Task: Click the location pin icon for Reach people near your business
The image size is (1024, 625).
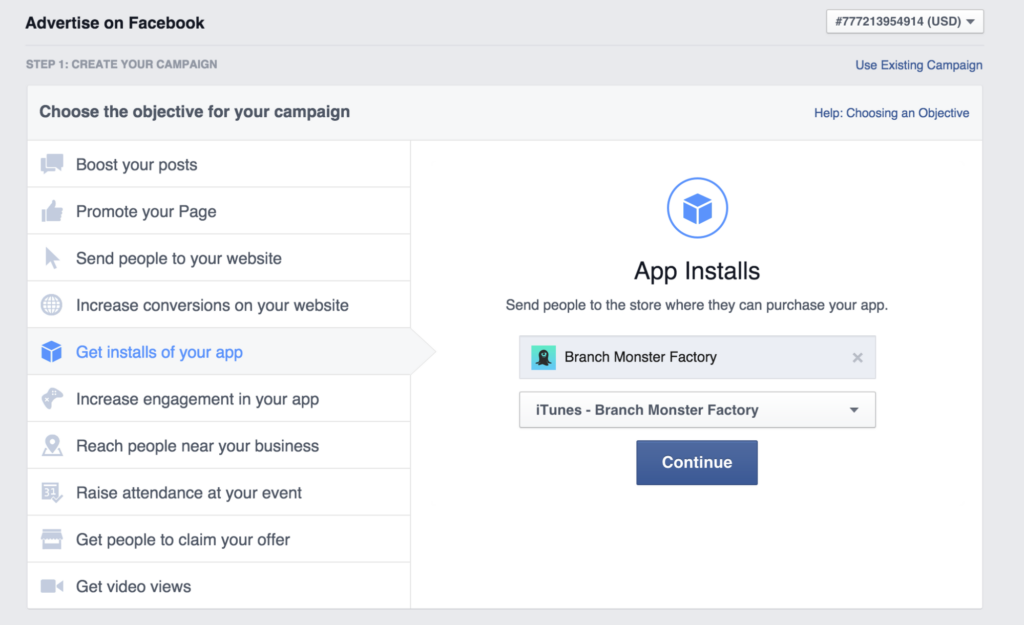Action: pos(52,444)
